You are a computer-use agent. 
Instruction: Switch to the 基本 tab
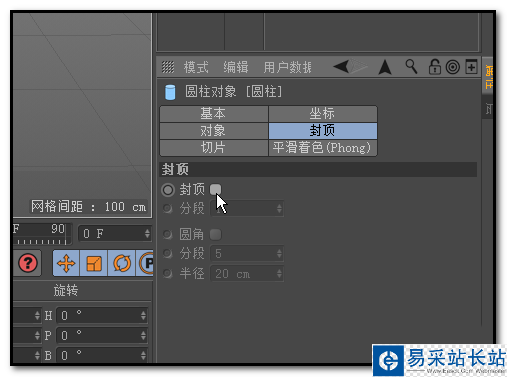(214, 114)
